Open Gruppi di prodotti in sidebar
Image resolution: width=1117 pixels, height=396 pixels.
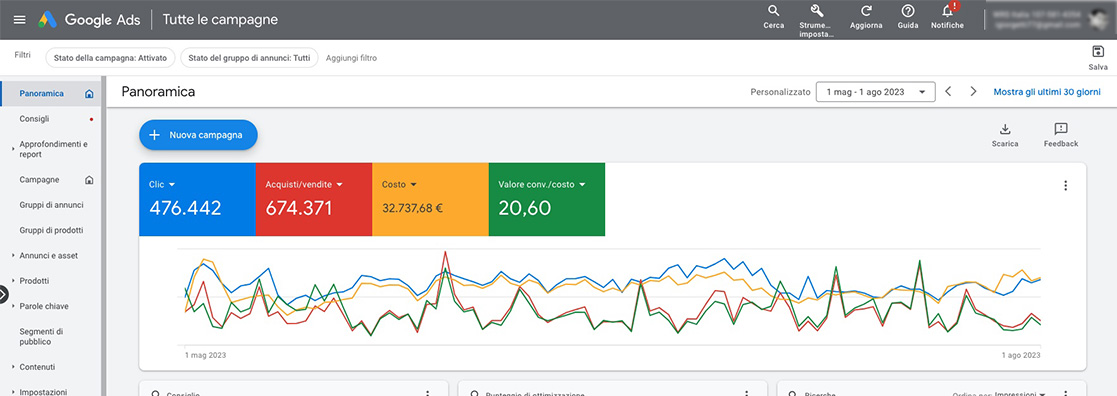click(x=51, y=230)
